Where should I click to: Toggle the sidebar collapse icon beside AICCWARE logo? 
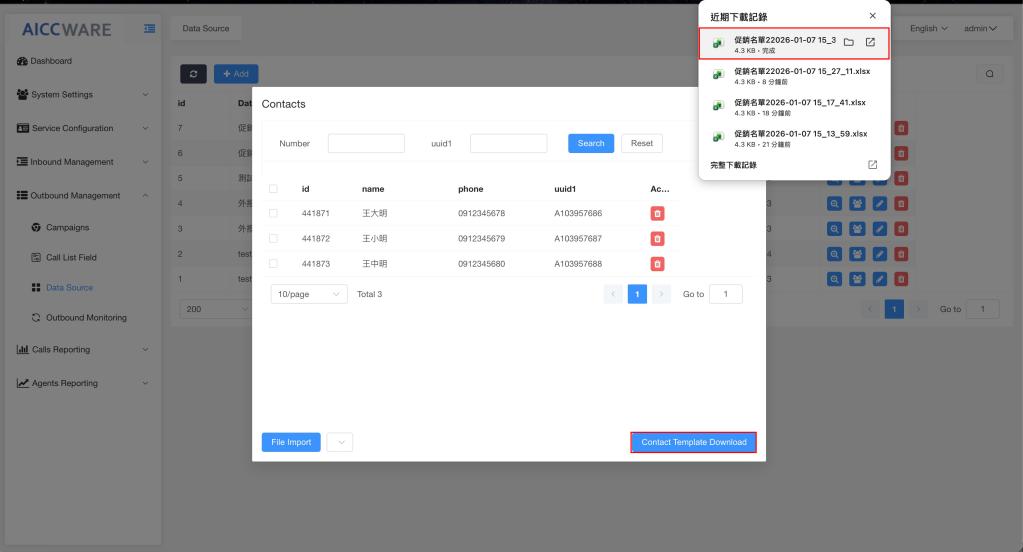[x=149, y=29]
